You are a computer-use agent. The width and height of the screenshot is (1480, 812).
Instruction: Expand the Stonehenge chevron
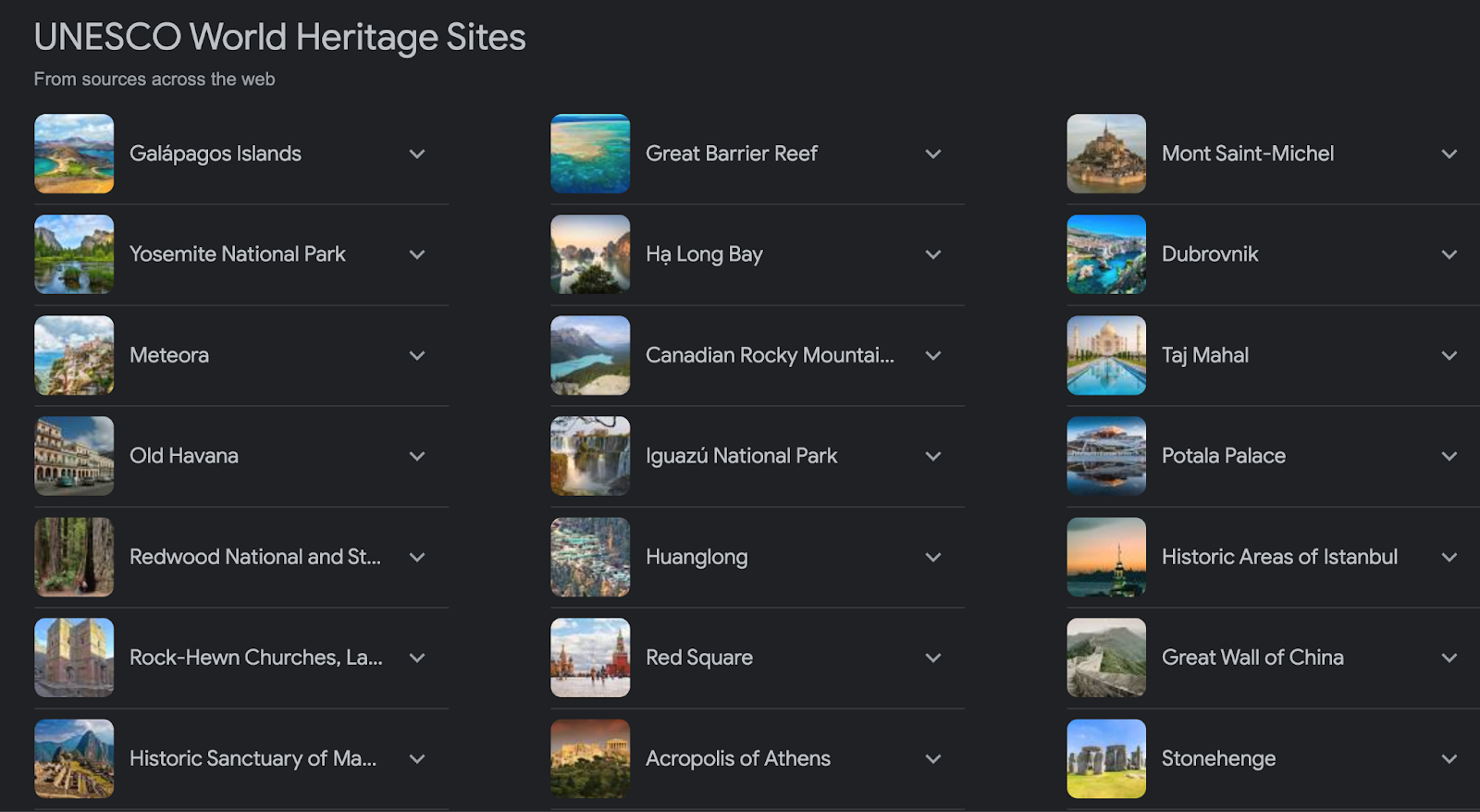pos(1449,758)
